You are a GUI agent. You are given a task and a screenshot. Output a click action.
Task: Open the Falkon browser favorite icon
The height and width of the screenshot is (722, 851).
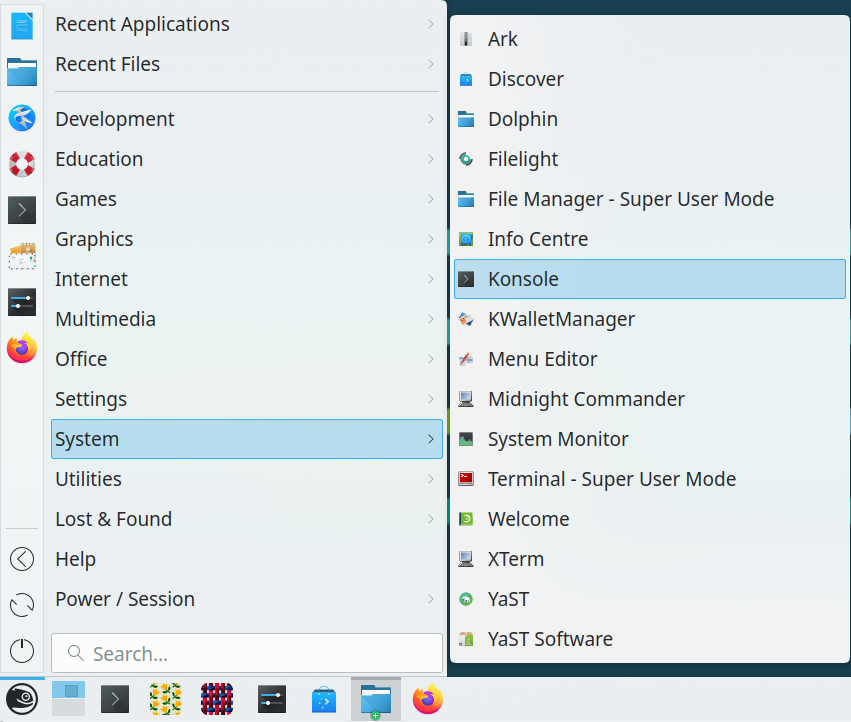coord(22,118)
